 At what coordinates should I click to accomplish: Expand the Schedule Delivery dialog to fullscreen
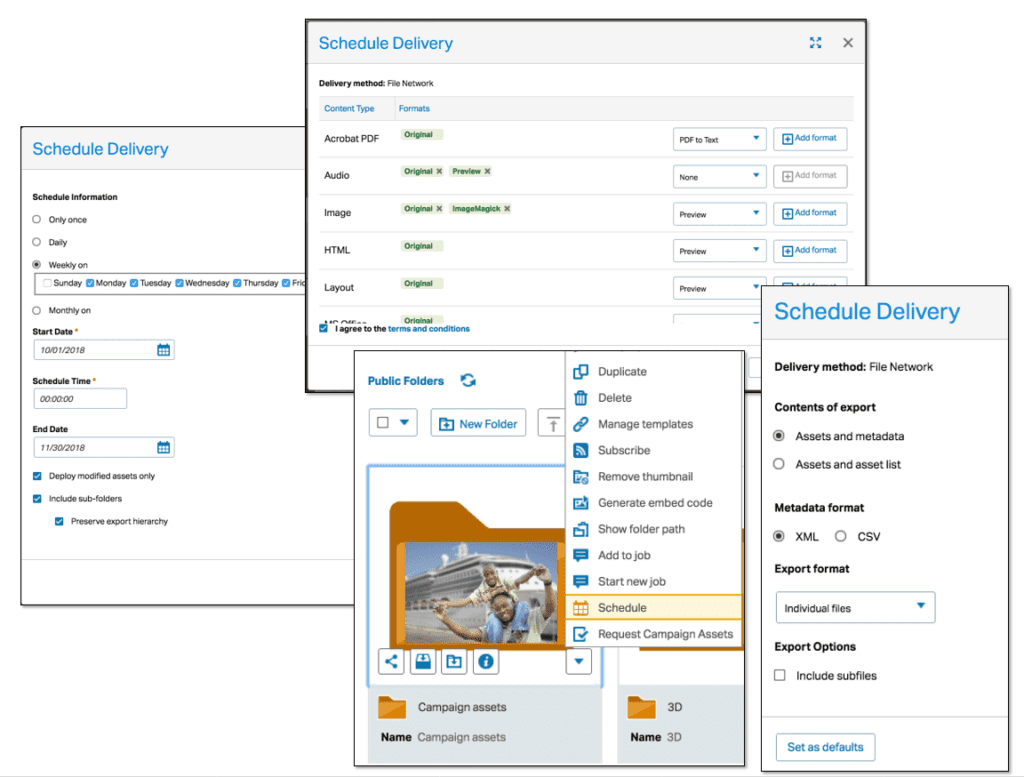pyautogui.click(x=815, y=42)
